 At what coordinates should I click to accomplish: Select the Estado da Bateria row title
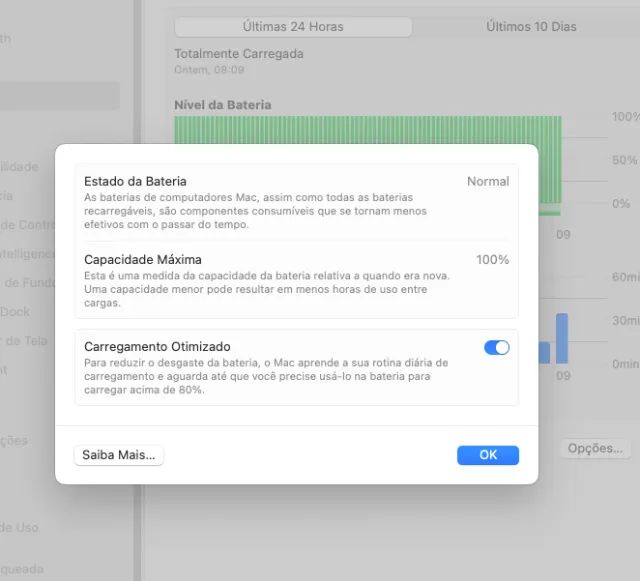coord(135,181)
